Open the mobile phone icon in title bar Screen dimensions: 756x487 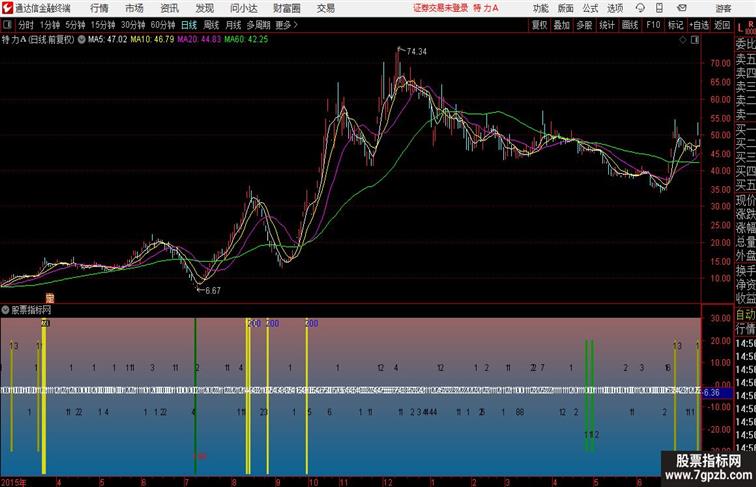[x=660, y=8]
